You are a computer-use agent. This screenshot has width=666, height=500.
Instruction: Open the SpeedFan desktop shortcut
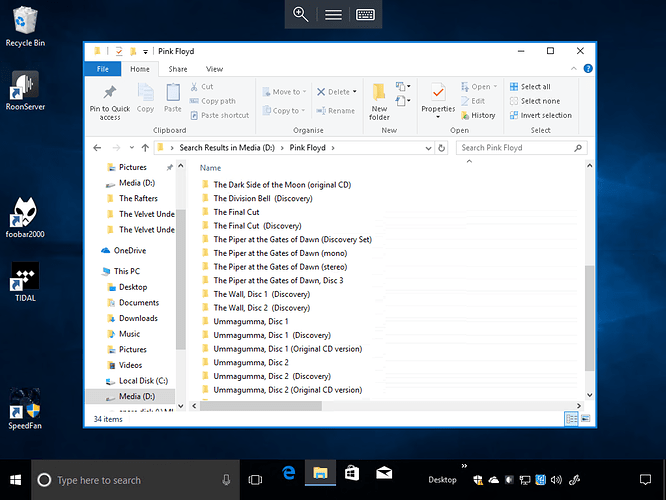tap(25, 410)
